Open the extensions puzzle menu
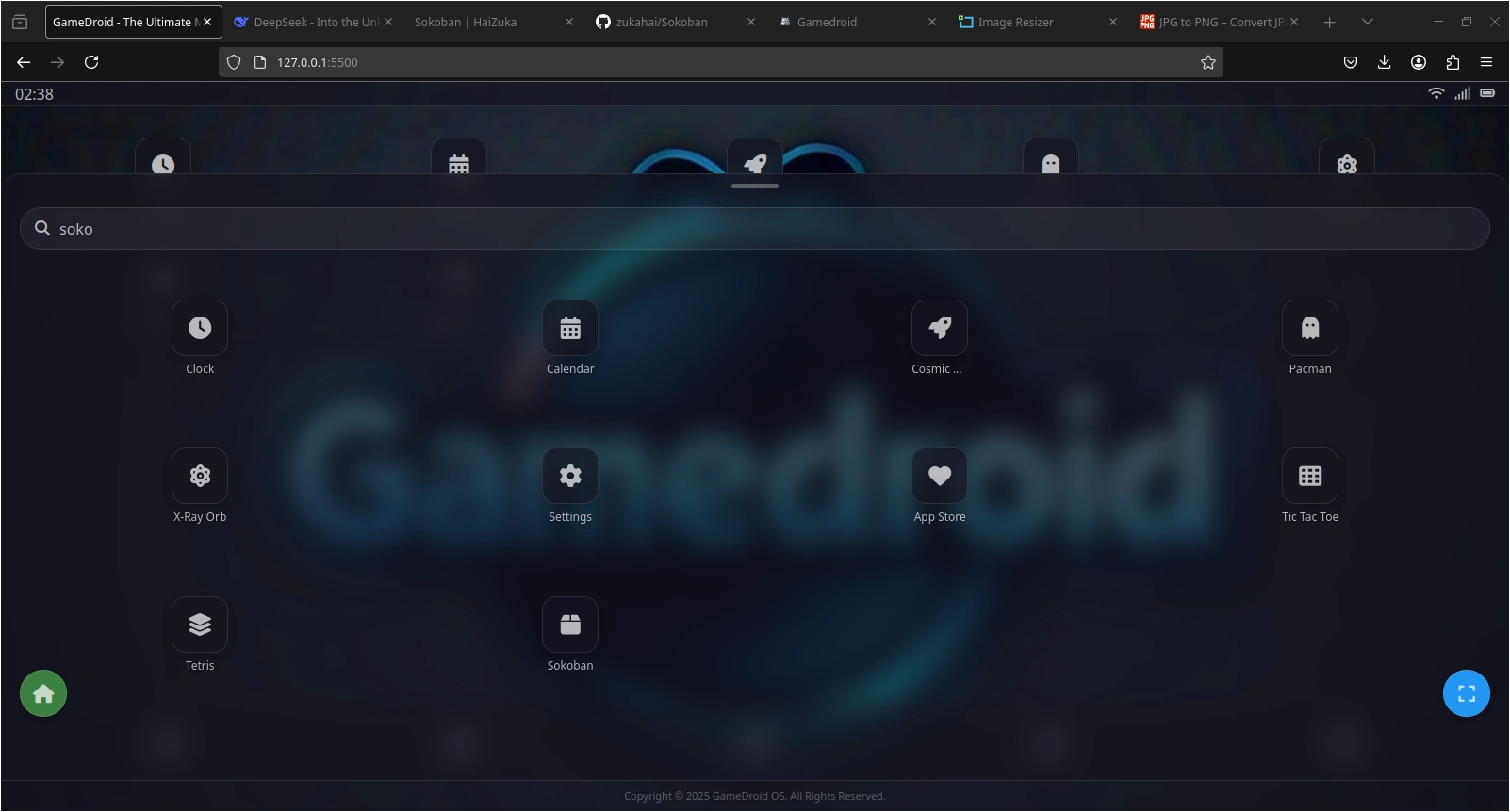 [x=1453, y=62]
